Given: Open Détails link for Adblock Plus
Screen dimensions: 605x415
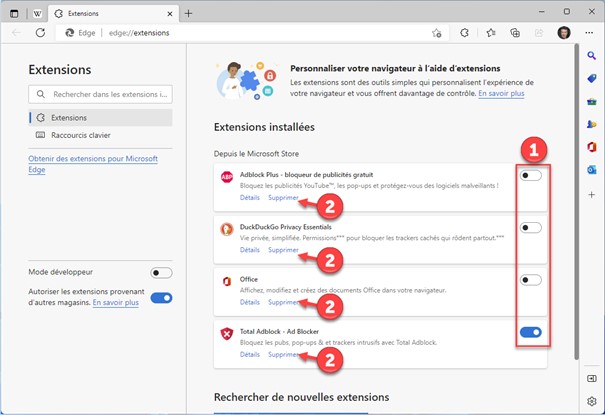Looking at the screenshot, I should pos(250,197).
